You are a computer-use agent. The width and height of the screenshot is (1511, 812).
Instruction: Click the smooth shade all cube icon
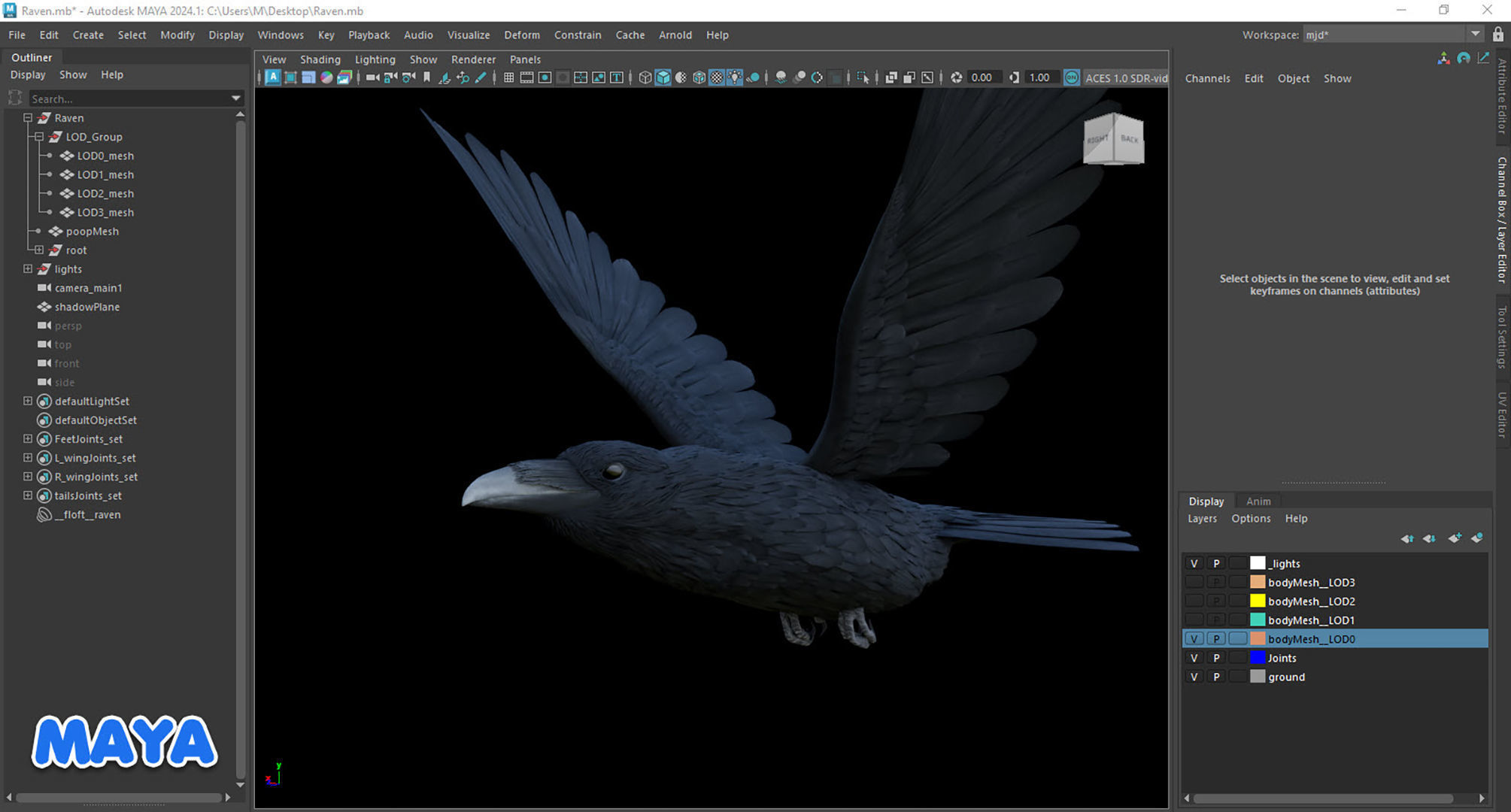[x=663, y=77]
